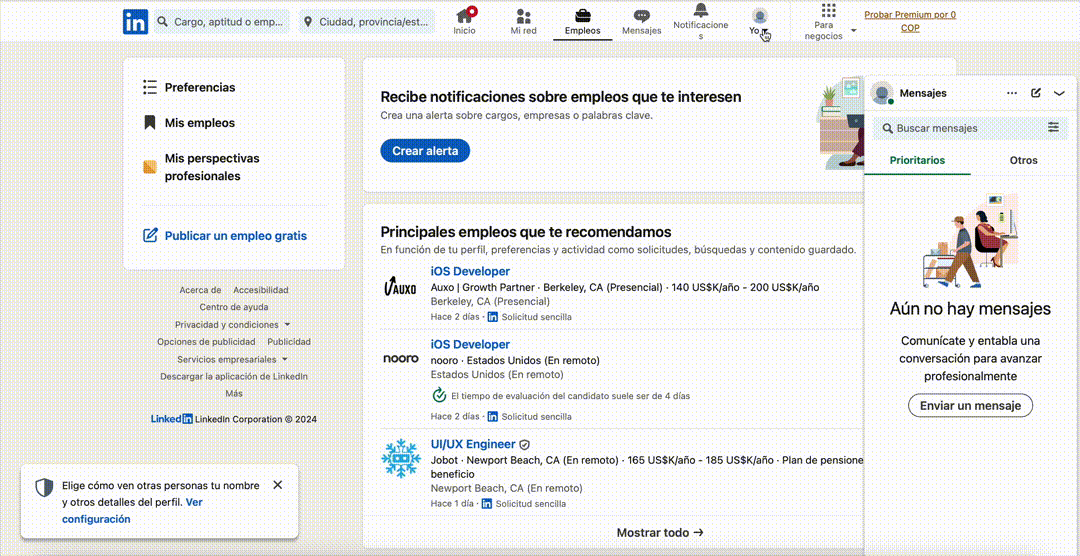Switch to the Prioritarios tab
This screenshot has width=1080, height=556.
(917, 161)
